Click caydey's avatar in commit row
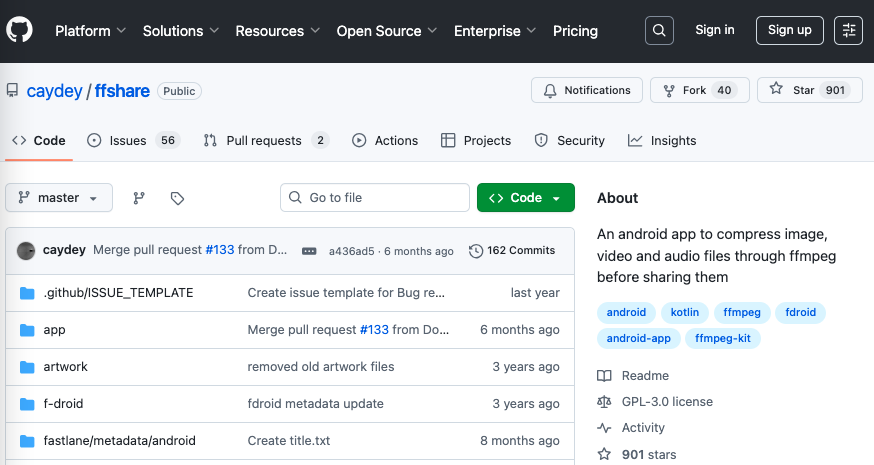874x465 pixels. coord(26,251)
